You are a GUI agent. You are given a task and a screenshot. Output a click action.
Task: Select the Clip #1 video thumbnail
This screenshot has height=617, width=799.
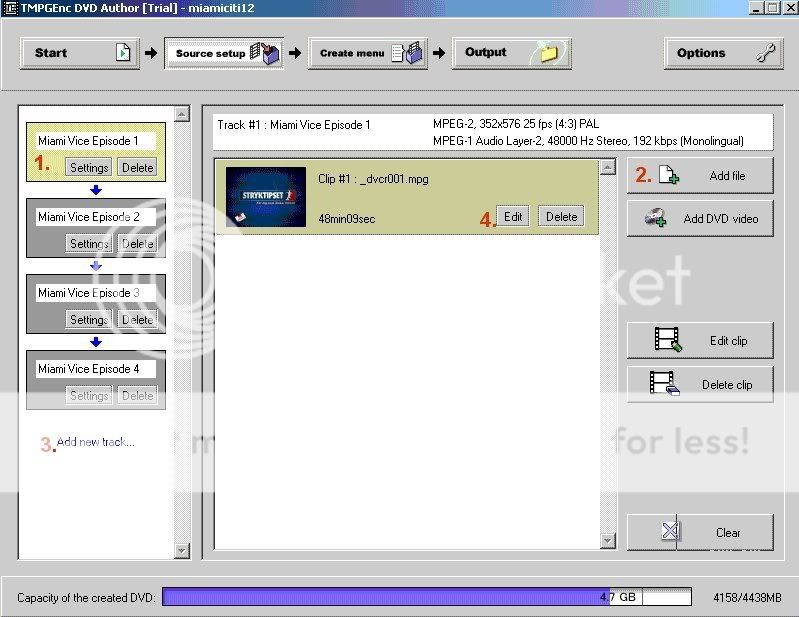pyautogui.click(x=265, y=196)
